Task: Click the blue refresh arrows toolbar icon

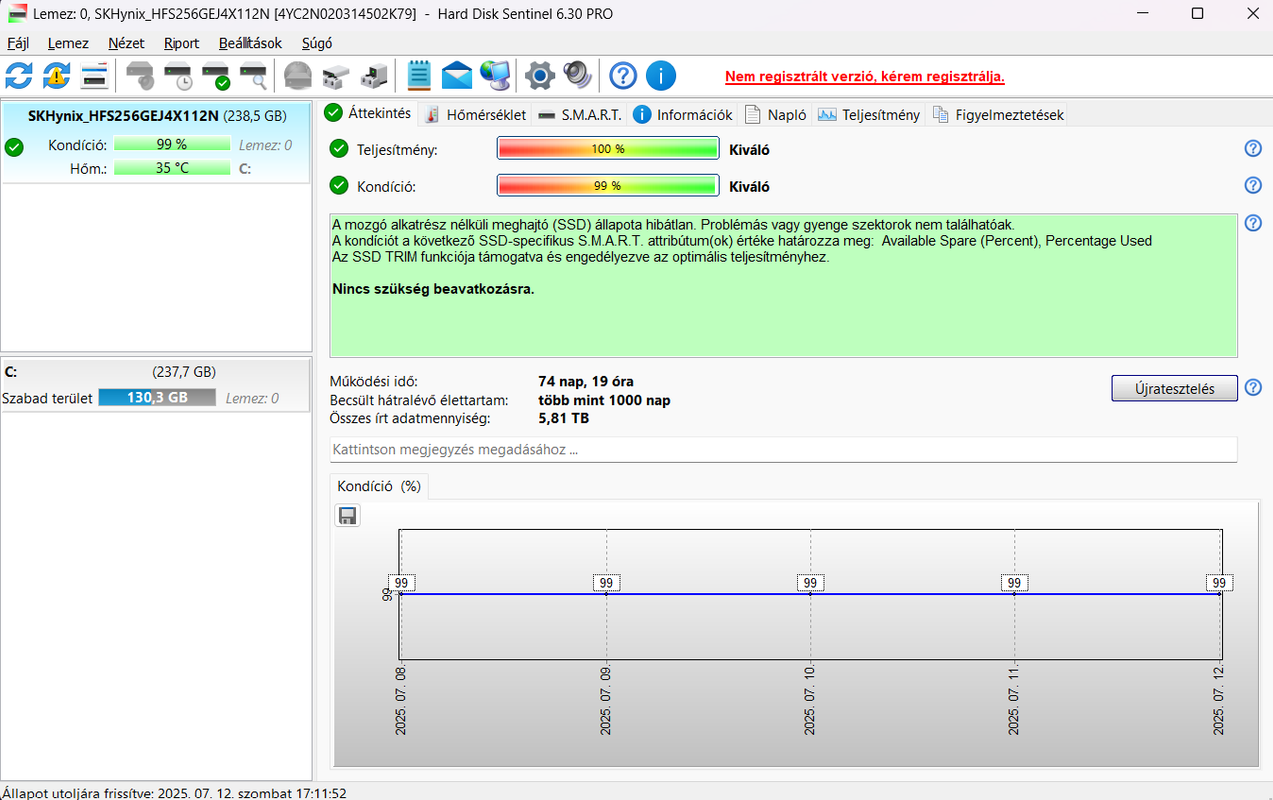Action: pyautogui.click(x=19, y=75)
